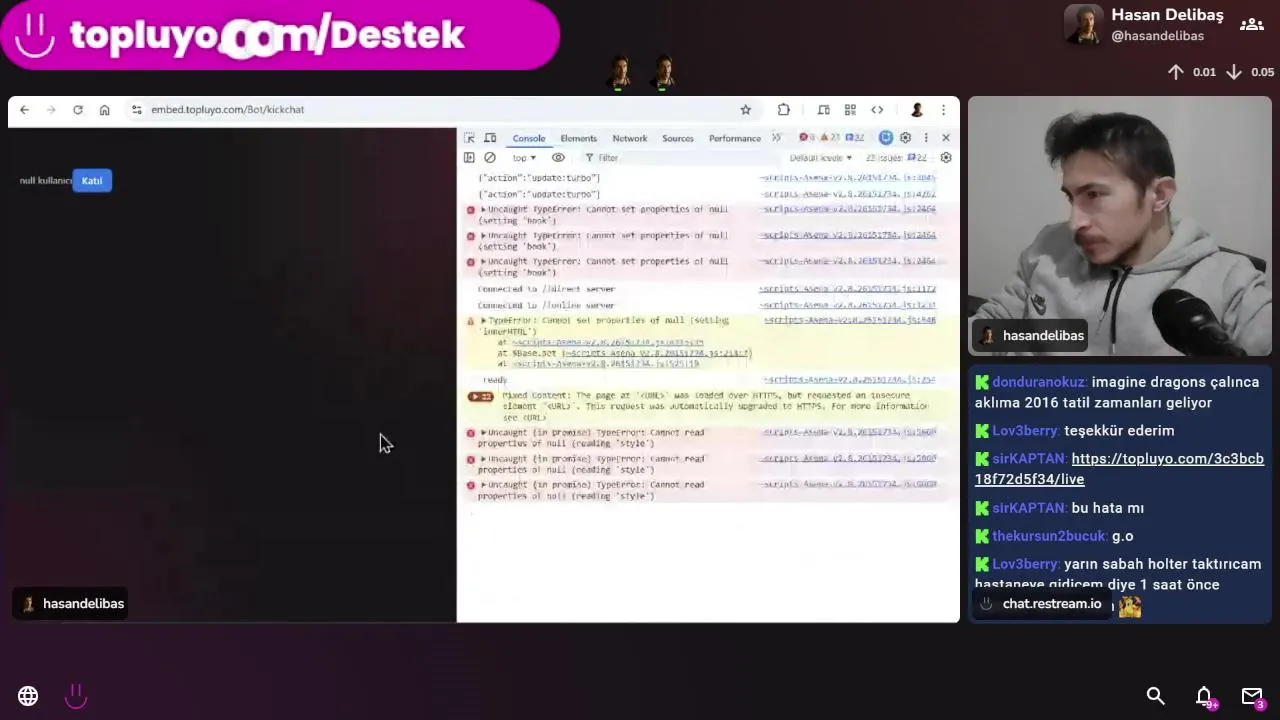Clear the console with the ban icon

[490, 158]
